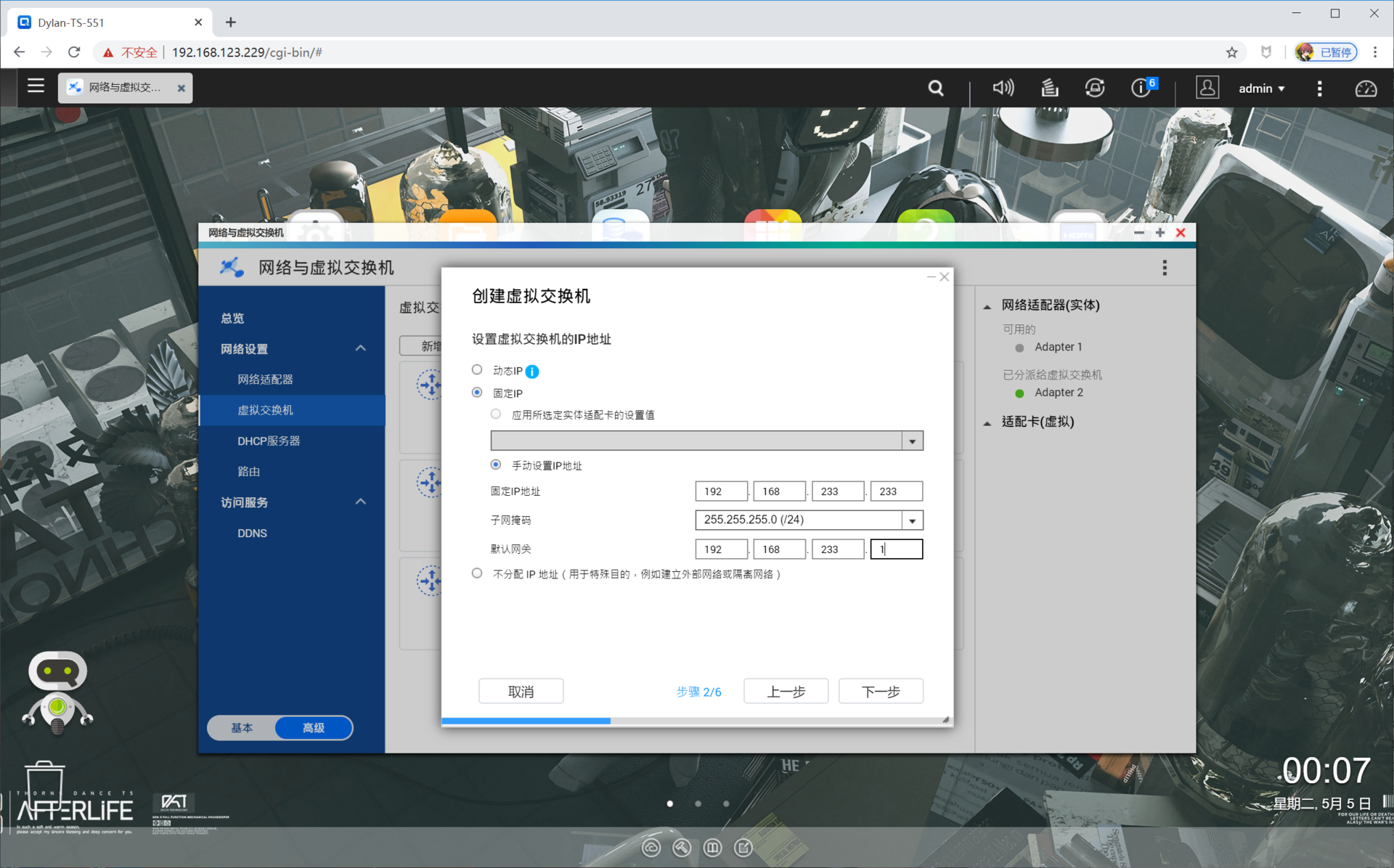Collapse the 网络适配器(实体) panel section

(x=987, y=306)
